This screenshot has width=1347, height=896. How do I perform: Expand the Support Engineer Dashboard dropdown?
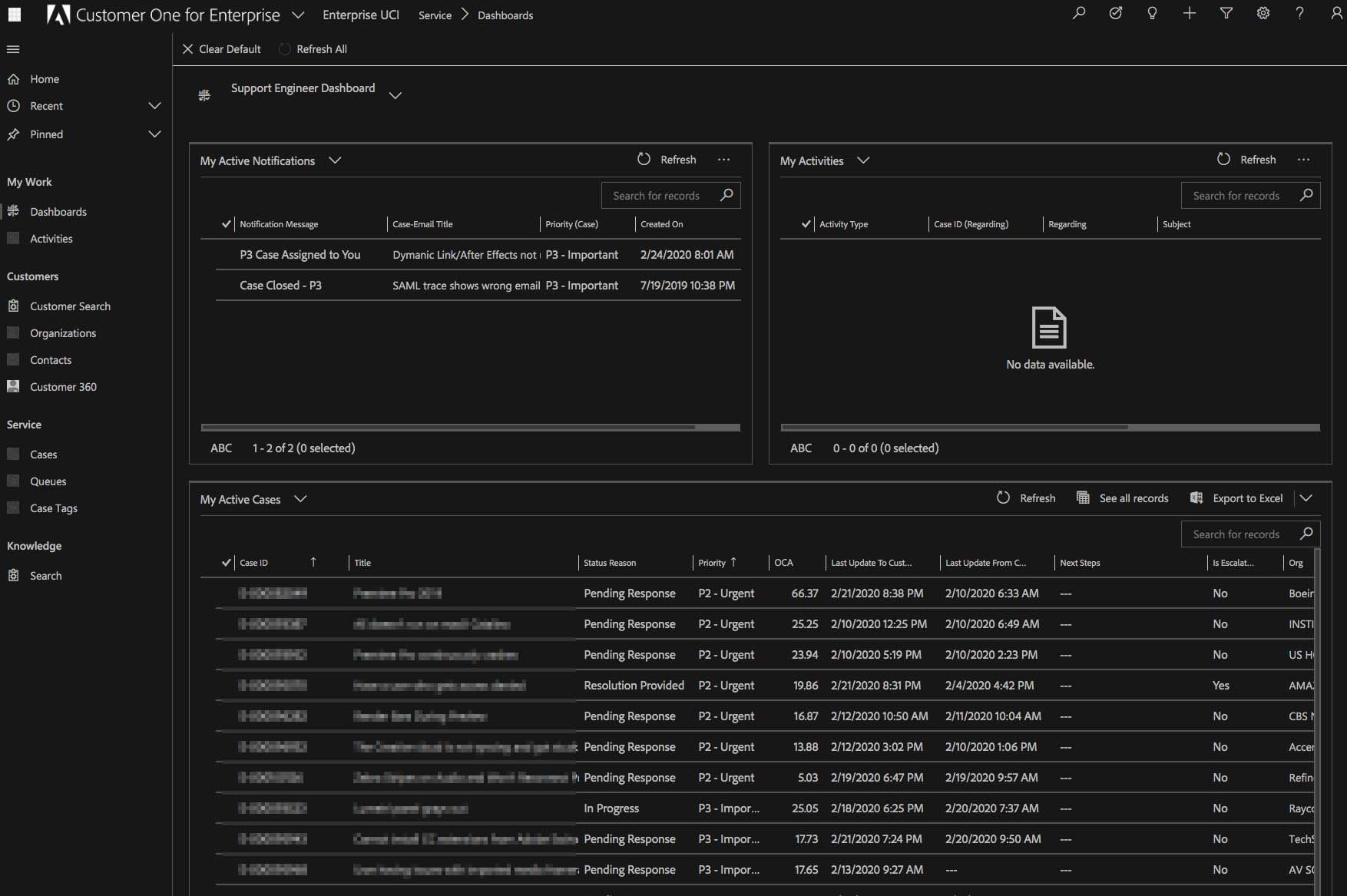coord(396,95)
